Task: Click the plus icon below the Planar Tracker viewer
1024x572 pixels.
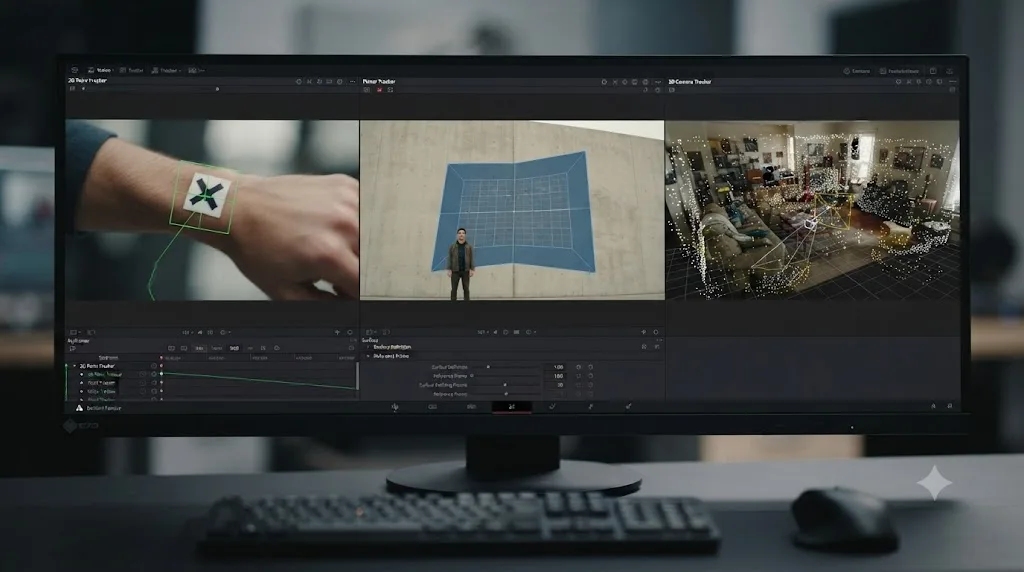Action: (x=643, y=332)
